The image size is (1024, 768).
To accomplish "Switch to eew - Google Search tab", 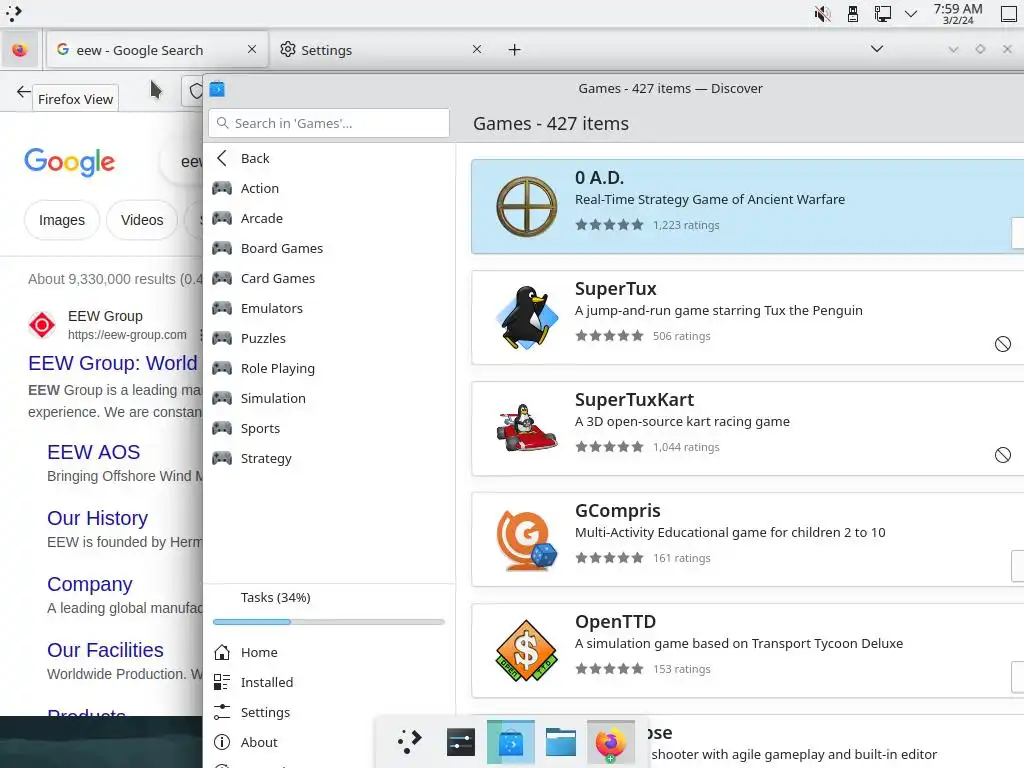I will coord(157,50).
